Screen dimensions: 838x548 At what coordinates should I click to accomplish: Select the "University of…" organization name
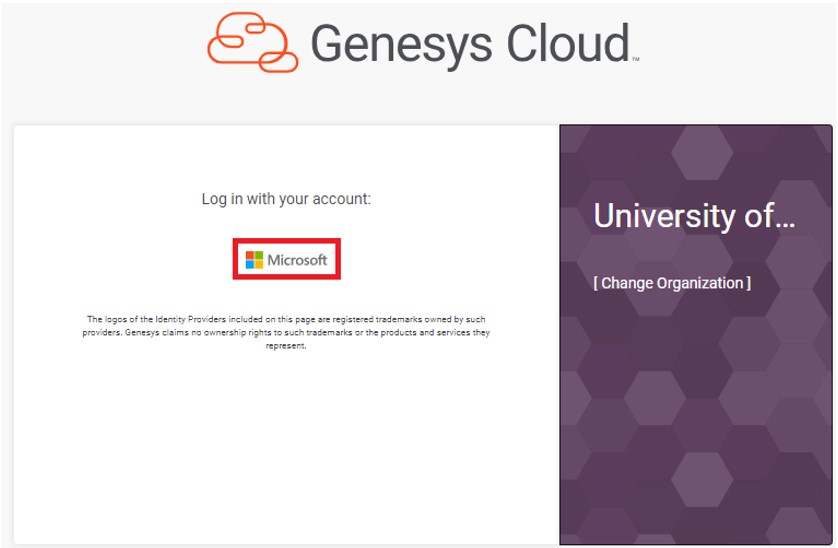point(694,215)
